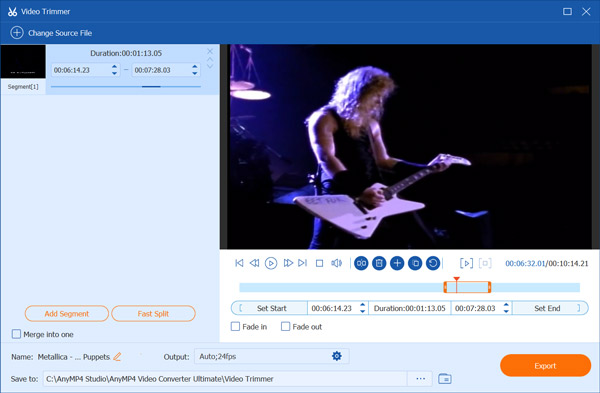Viewport: 600px width, 393px height.
Task: Mute the preview volume
Action: [x=336, y=263]
